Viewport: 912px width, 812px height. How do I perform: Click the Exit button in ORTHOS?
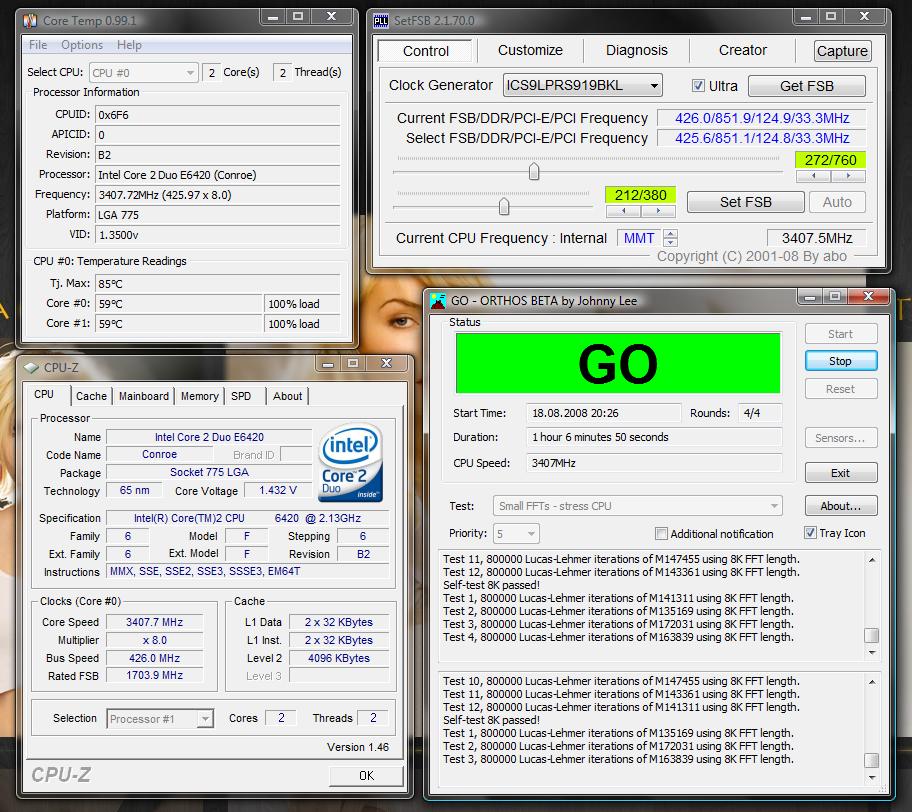coord(840,473)
